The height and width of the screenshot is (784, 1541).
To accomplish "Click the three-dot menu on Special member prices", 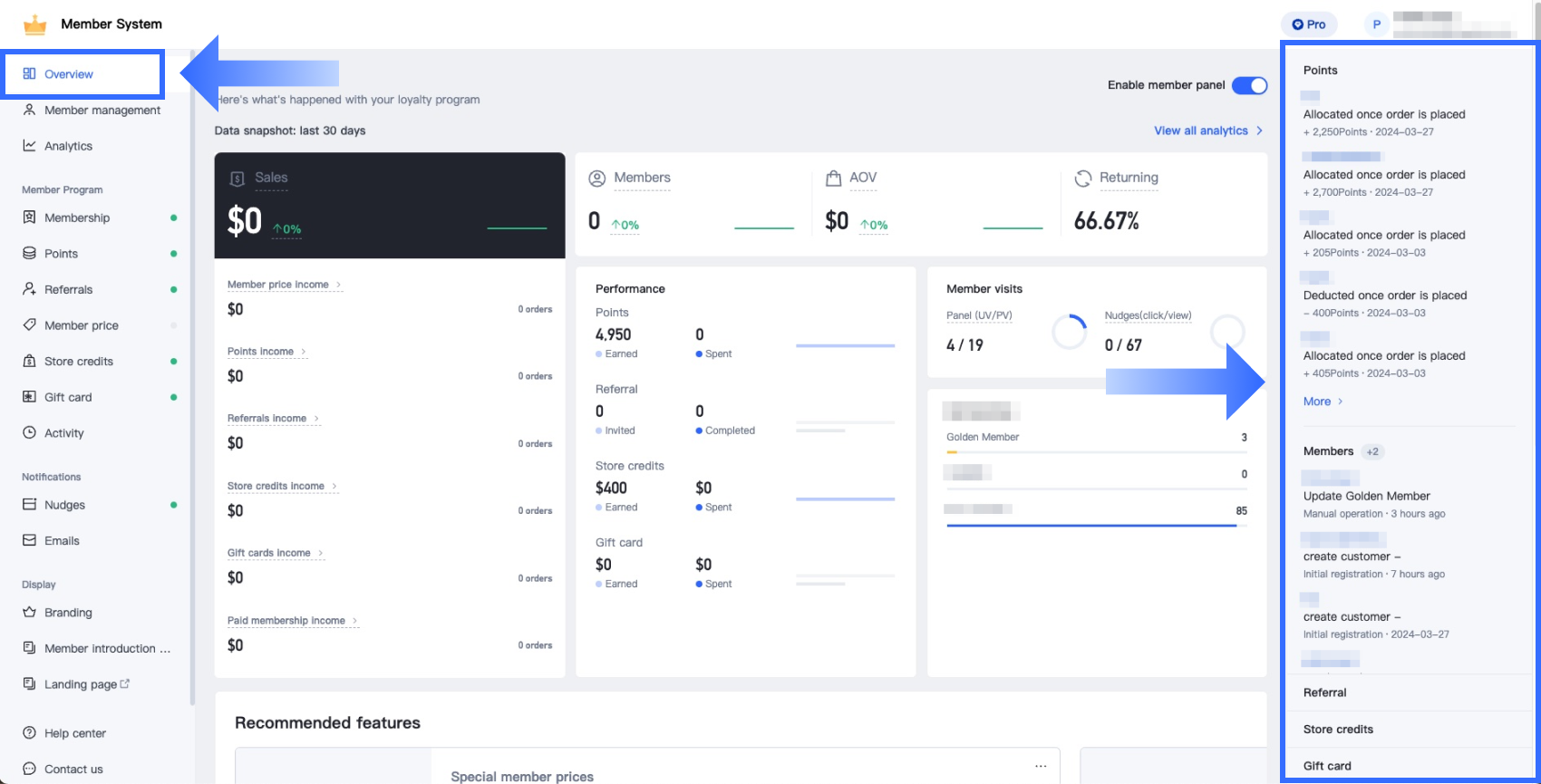I will [x=1041, y=766].
